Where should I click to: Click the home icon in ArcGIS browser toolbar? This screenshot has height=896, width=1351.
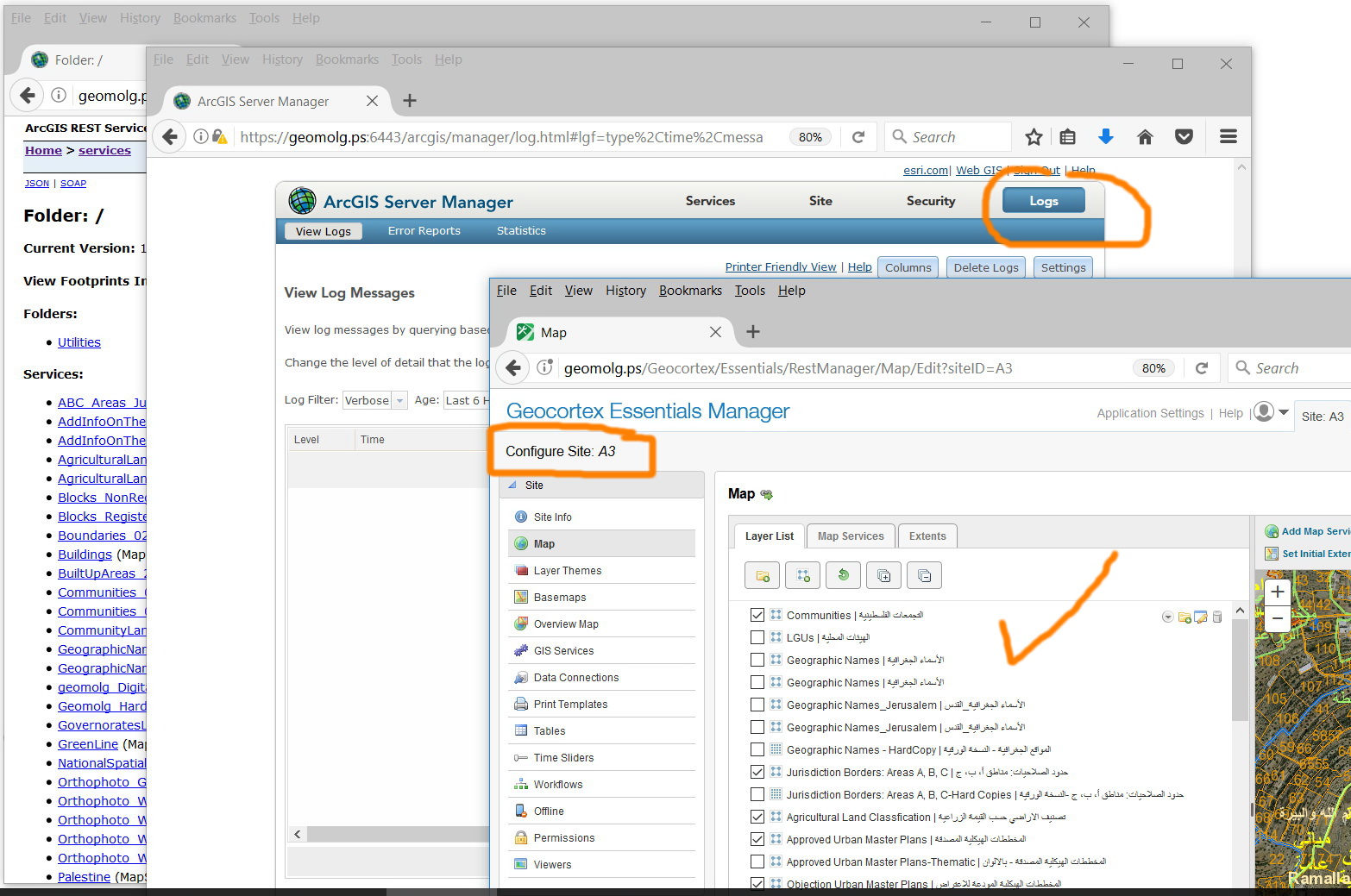click(x=1145, y=136)
